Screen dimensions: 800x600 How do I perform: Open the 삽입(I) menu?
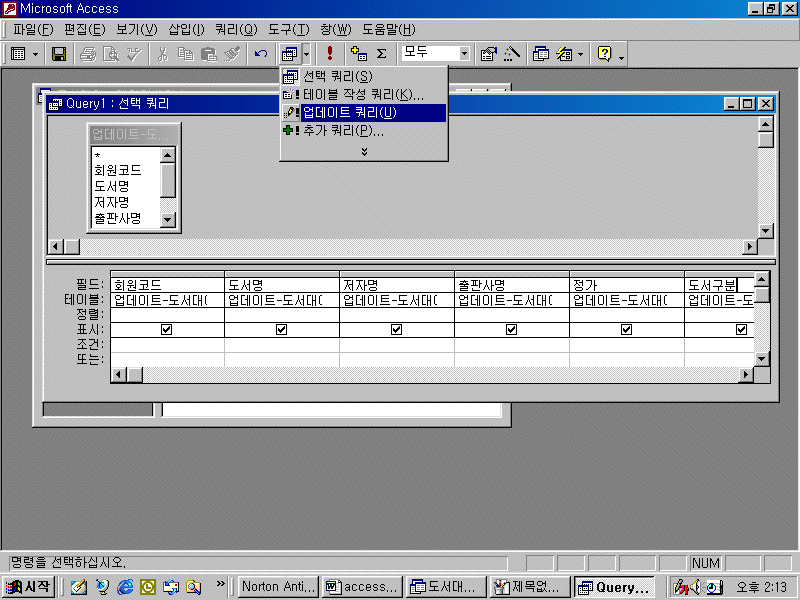coord(186,30)
